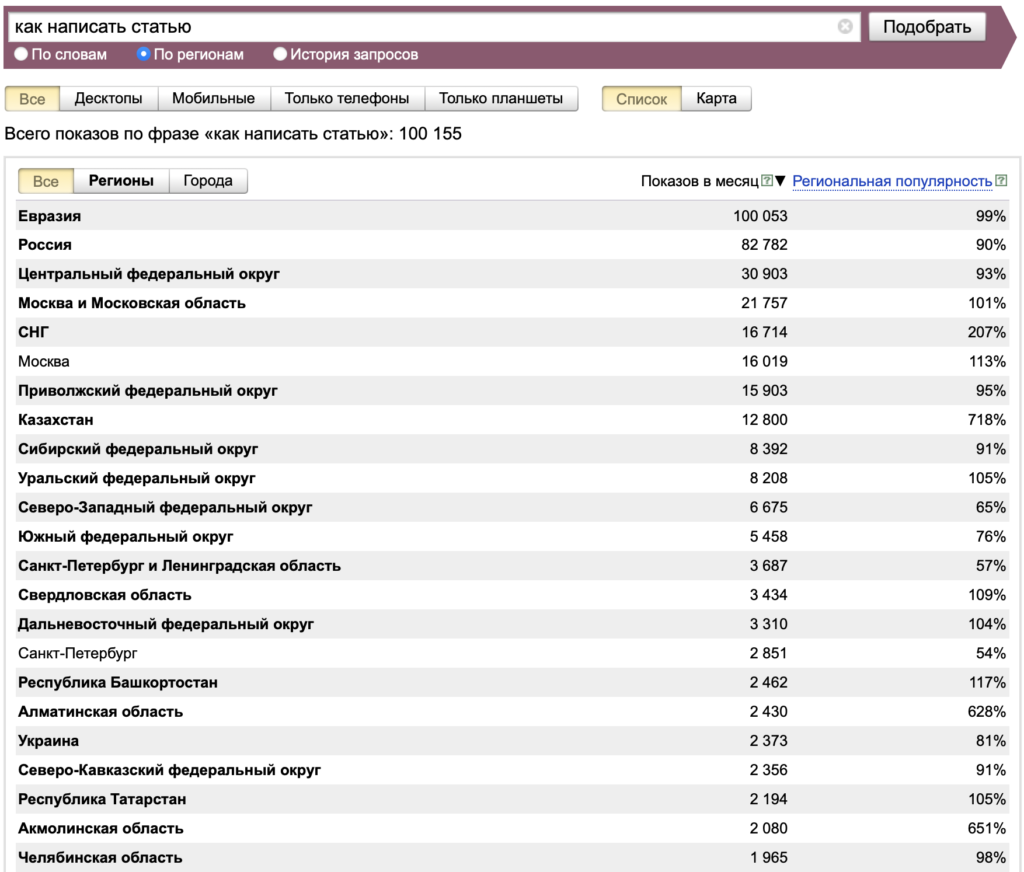Select the История запросов radio button
The width and height of the screenshot is (1024, 872).
(x=280, y=54)
